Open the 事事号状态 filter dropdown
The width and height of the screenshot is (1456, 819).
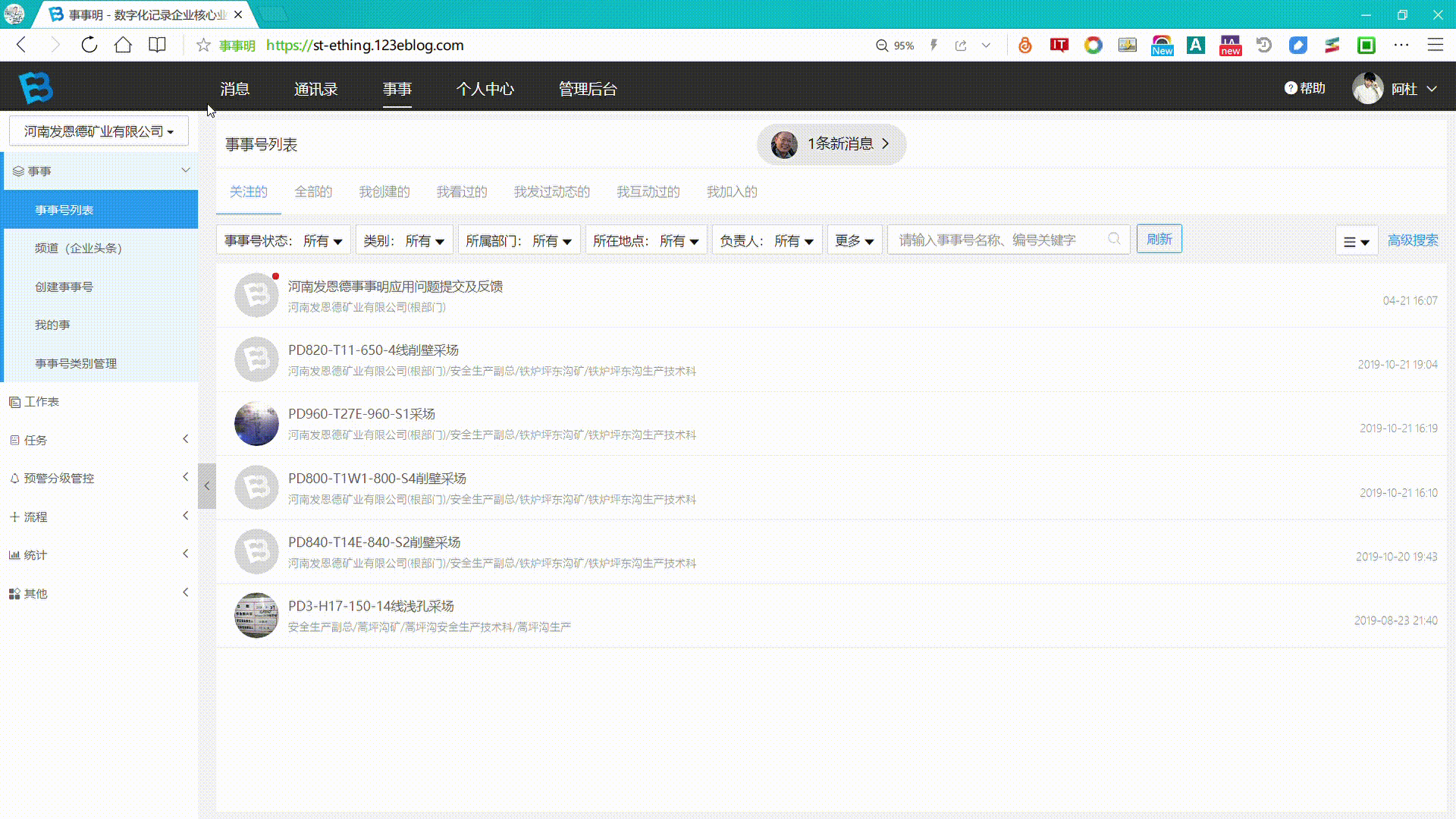(284, 240)
